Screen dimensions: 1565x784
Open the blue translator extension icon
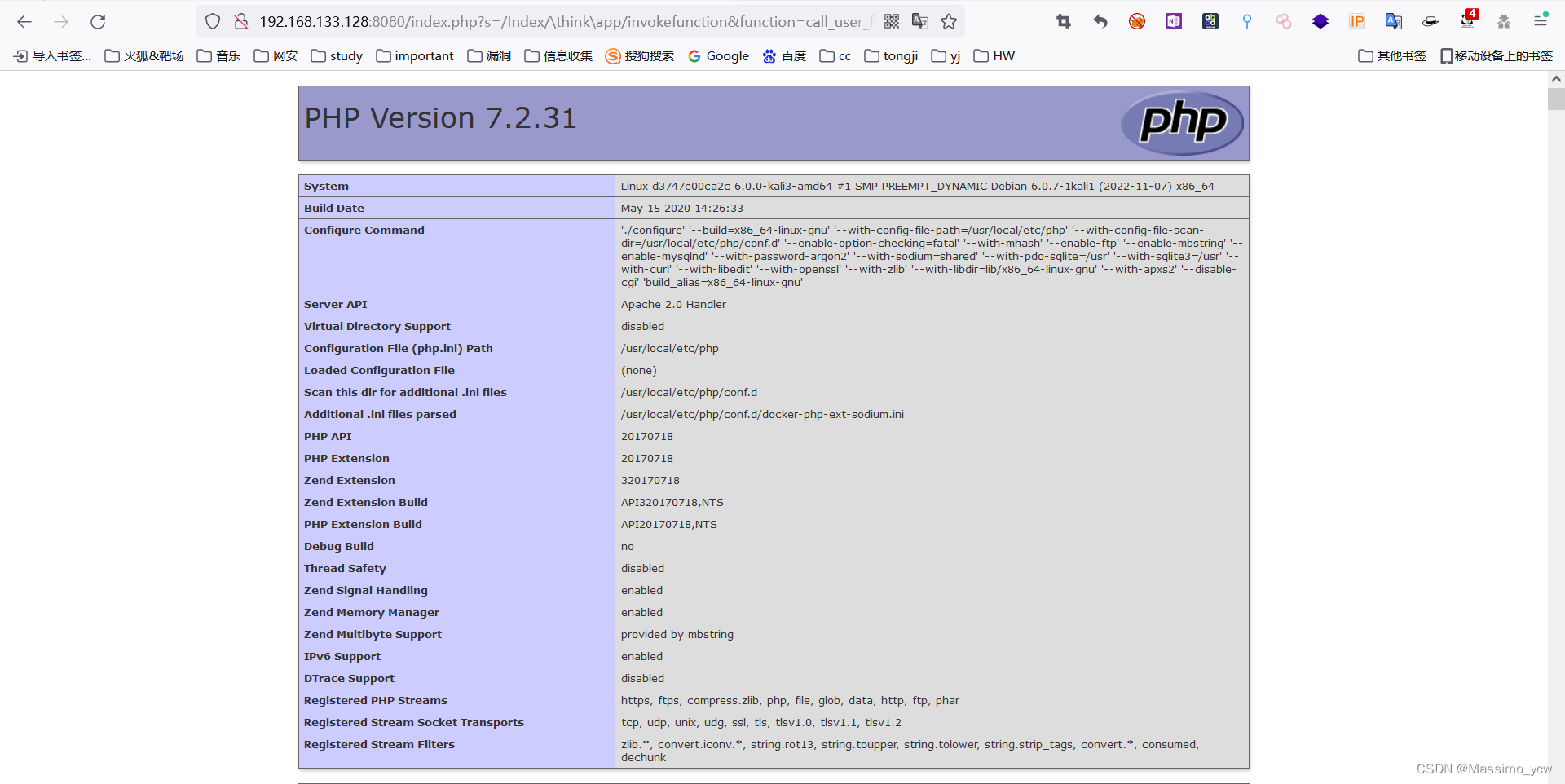click(1394, 22)
